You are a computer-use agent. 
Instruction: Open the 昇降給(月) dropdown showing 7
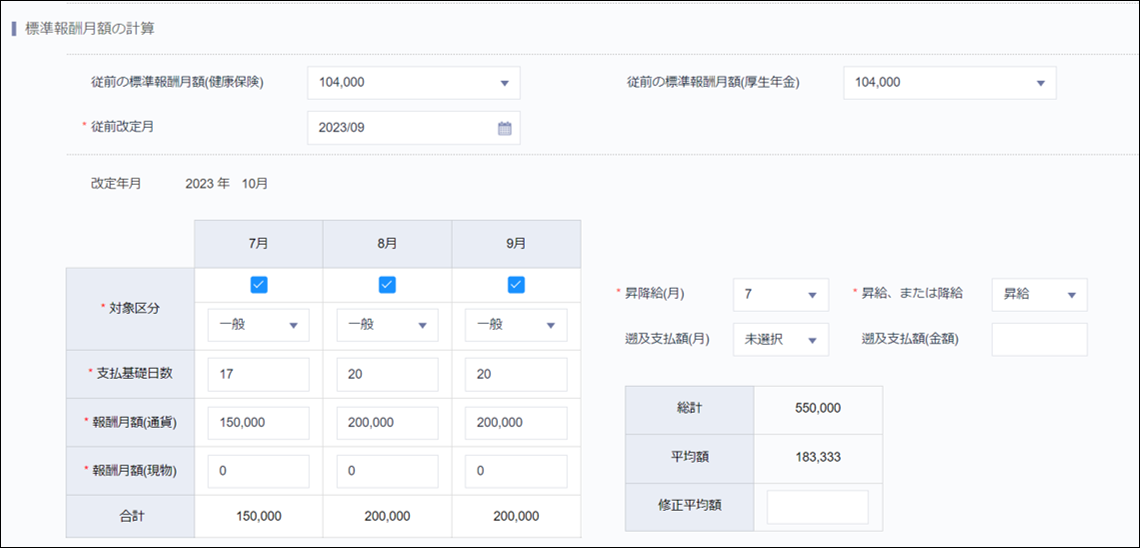780,295
